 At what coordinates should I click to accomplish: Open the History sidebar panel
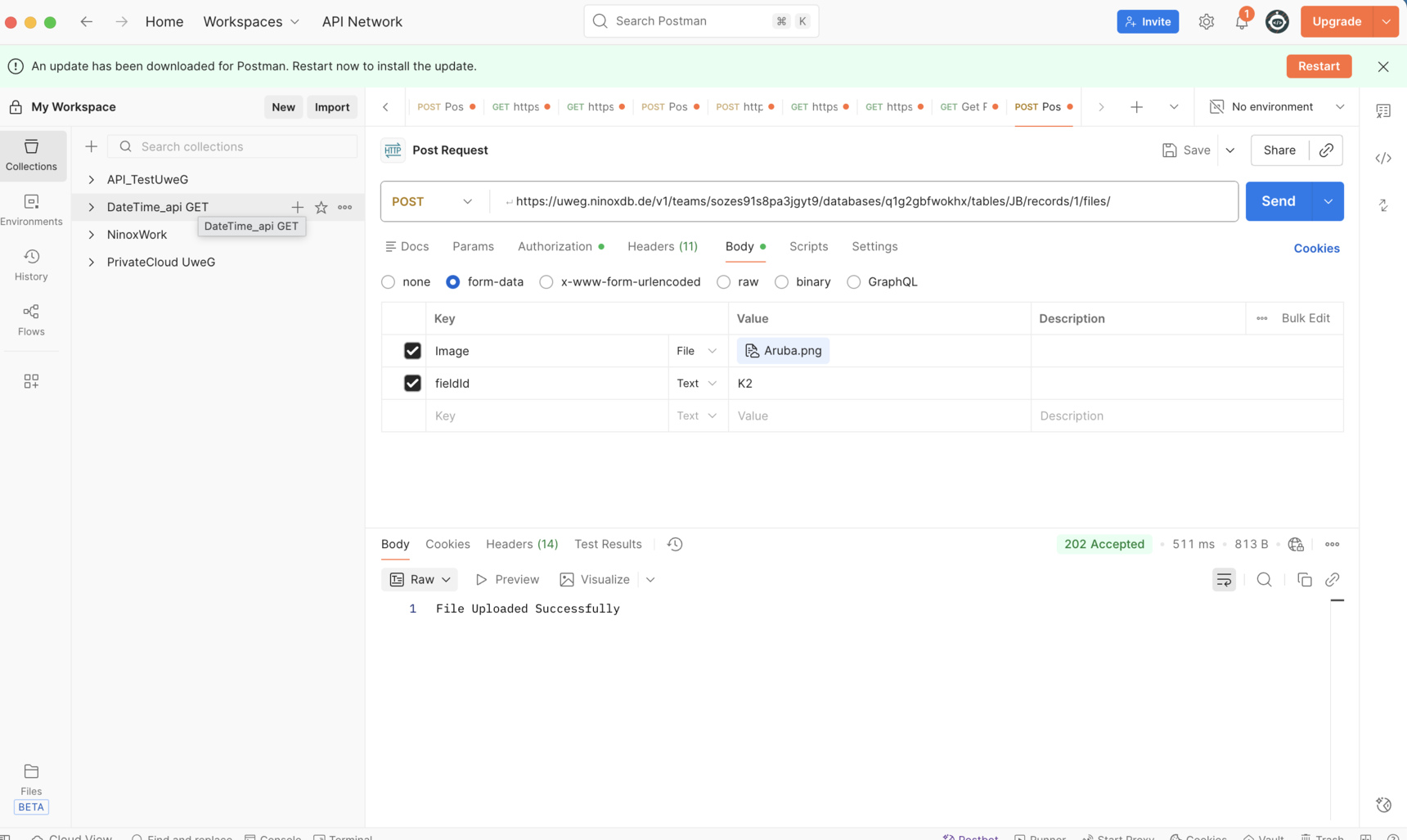coord(31,265)
